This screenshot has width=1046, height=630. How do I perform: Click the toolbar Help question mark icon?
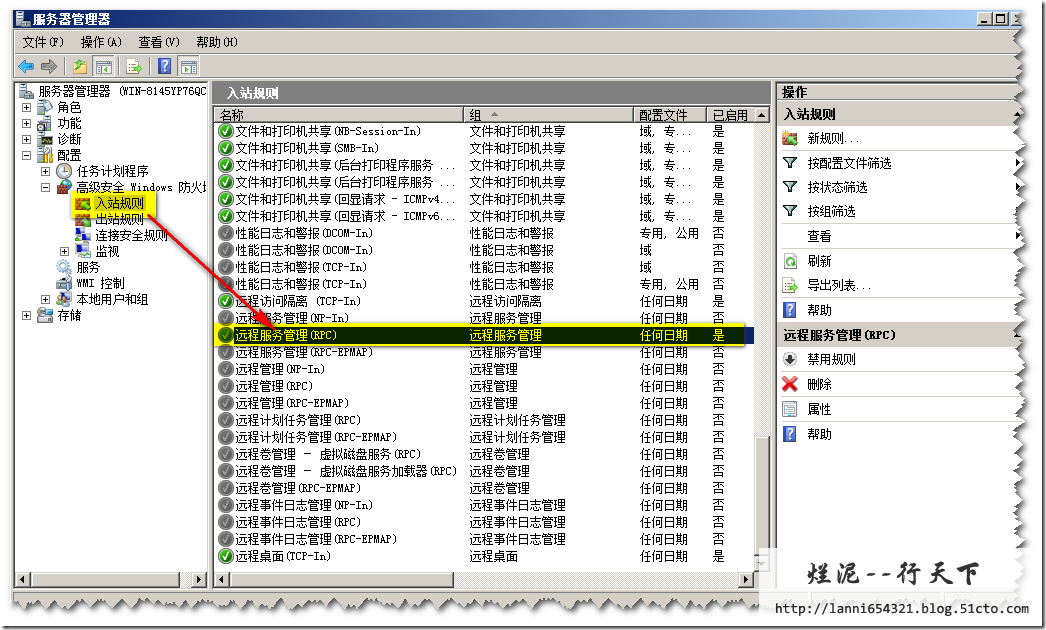pyautogui.click(x=165, y=67)
